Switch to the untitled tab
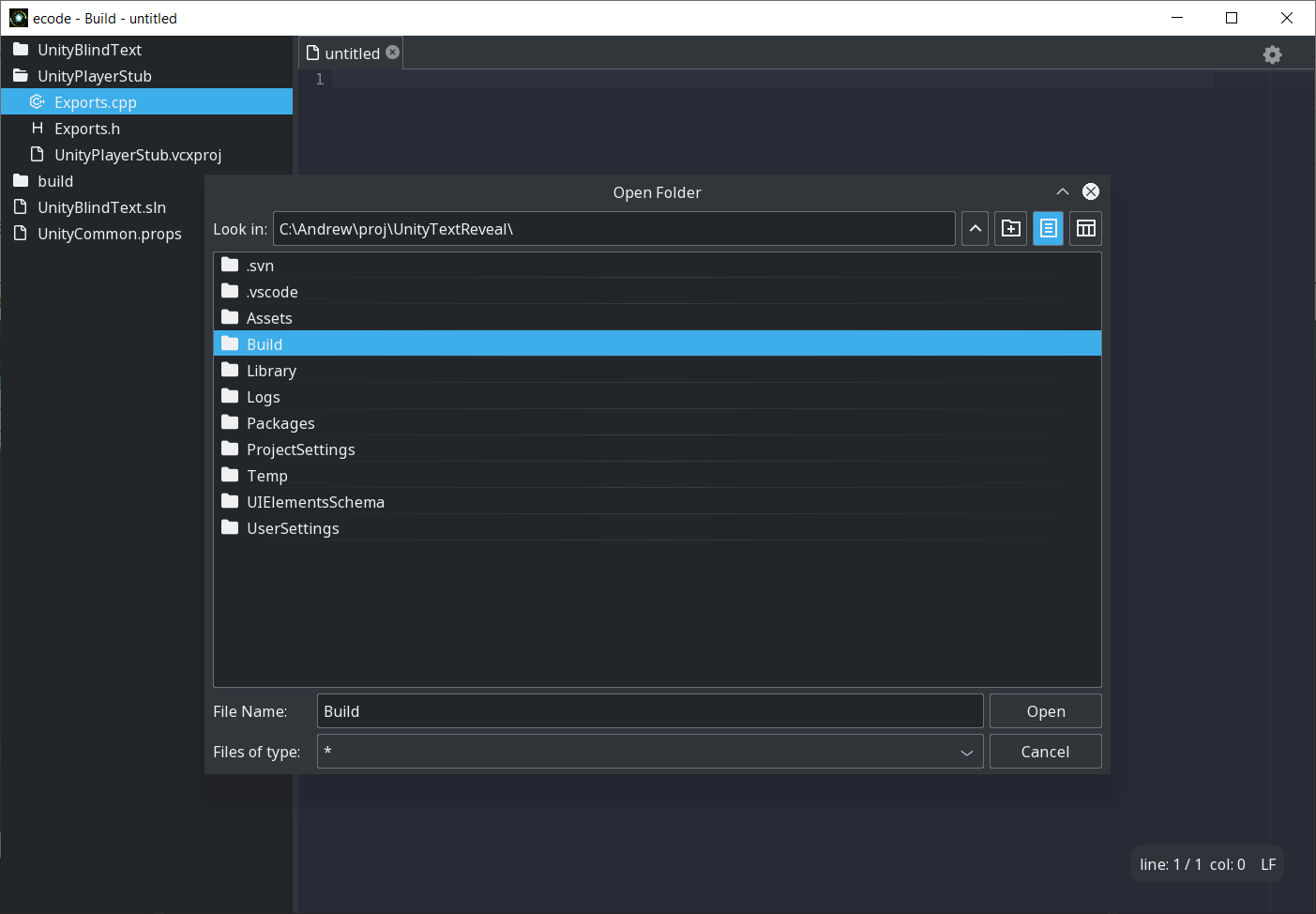 point(350,53)
